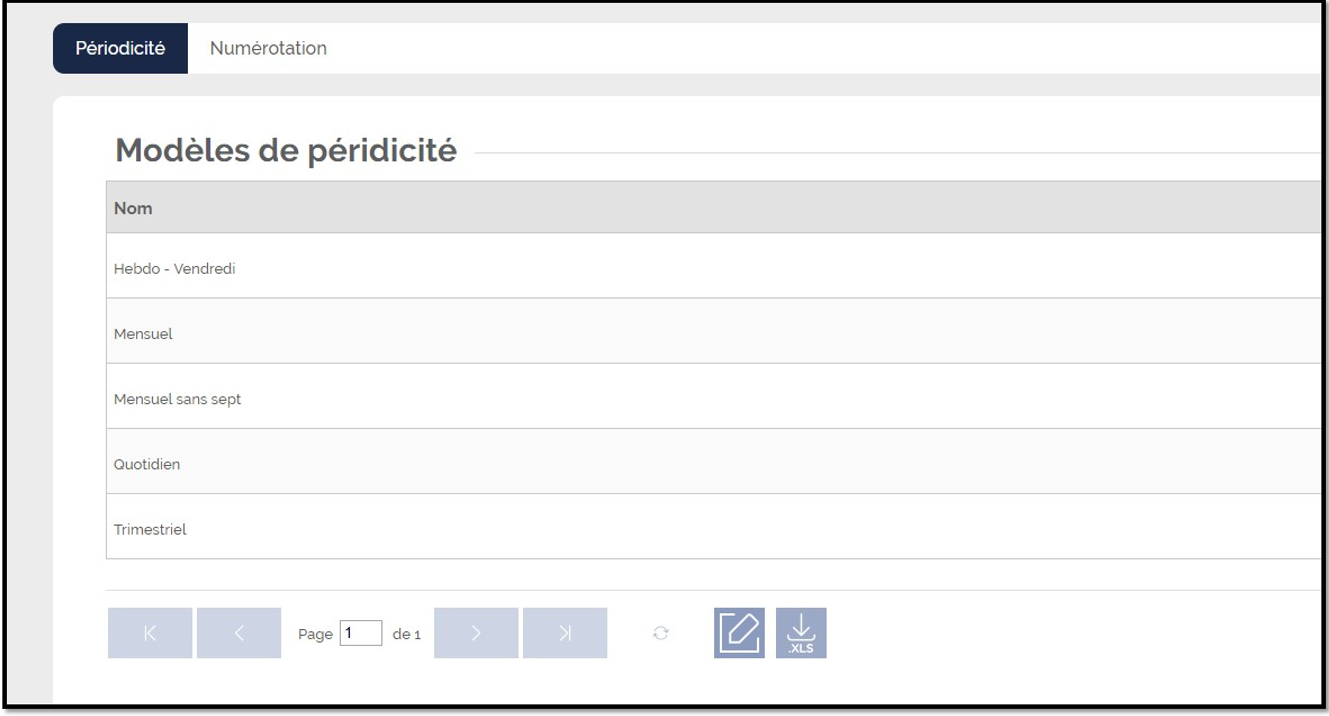This screenshot has height=716, width=1329.
Task: Click the Hebdo - Vendredi name text
Action: coord(175,269)
